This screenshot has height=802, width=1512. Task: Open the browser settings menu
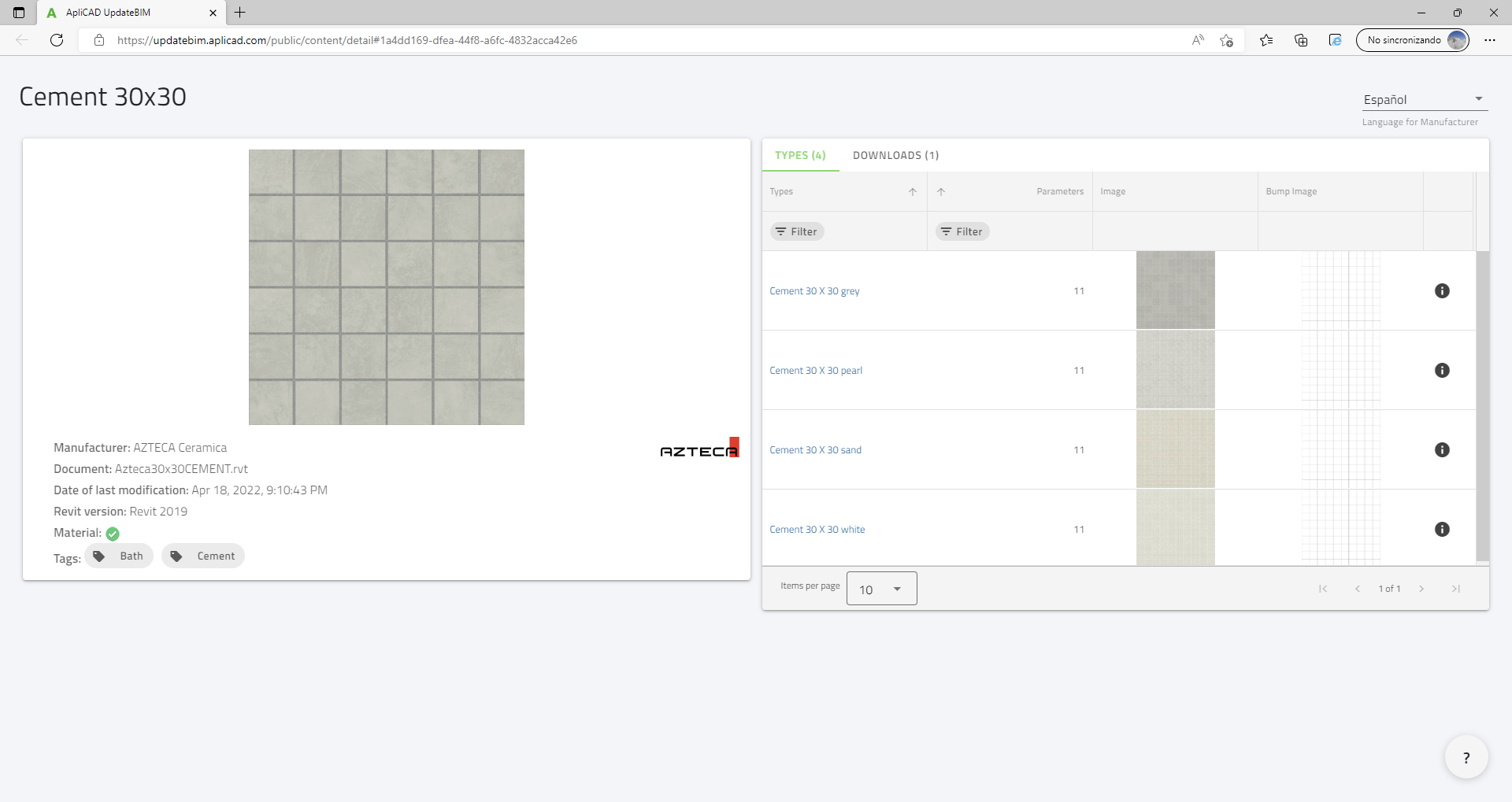click(x=1490, y=40)
